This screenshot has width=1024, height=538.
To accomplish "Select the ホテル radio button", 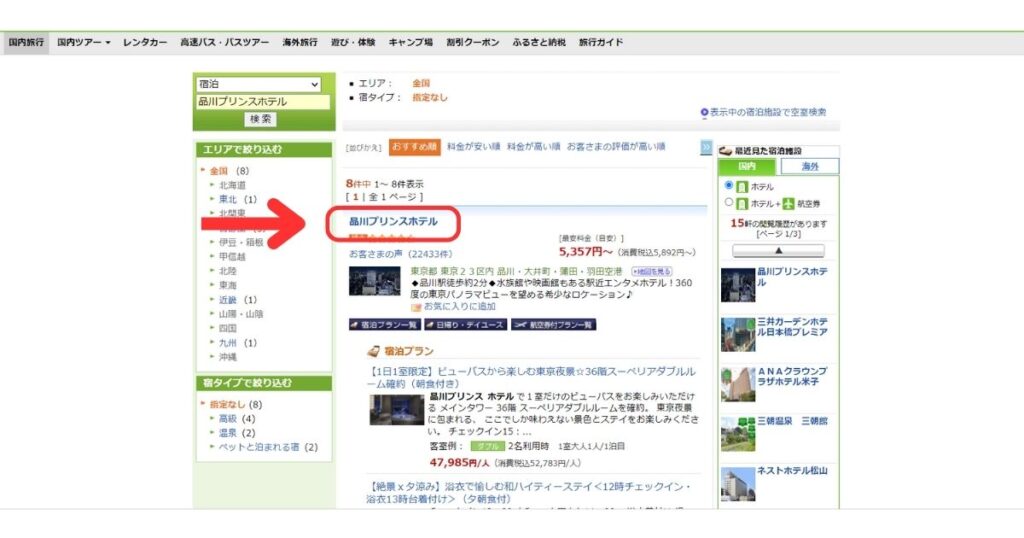I will (x=729, y=186).
